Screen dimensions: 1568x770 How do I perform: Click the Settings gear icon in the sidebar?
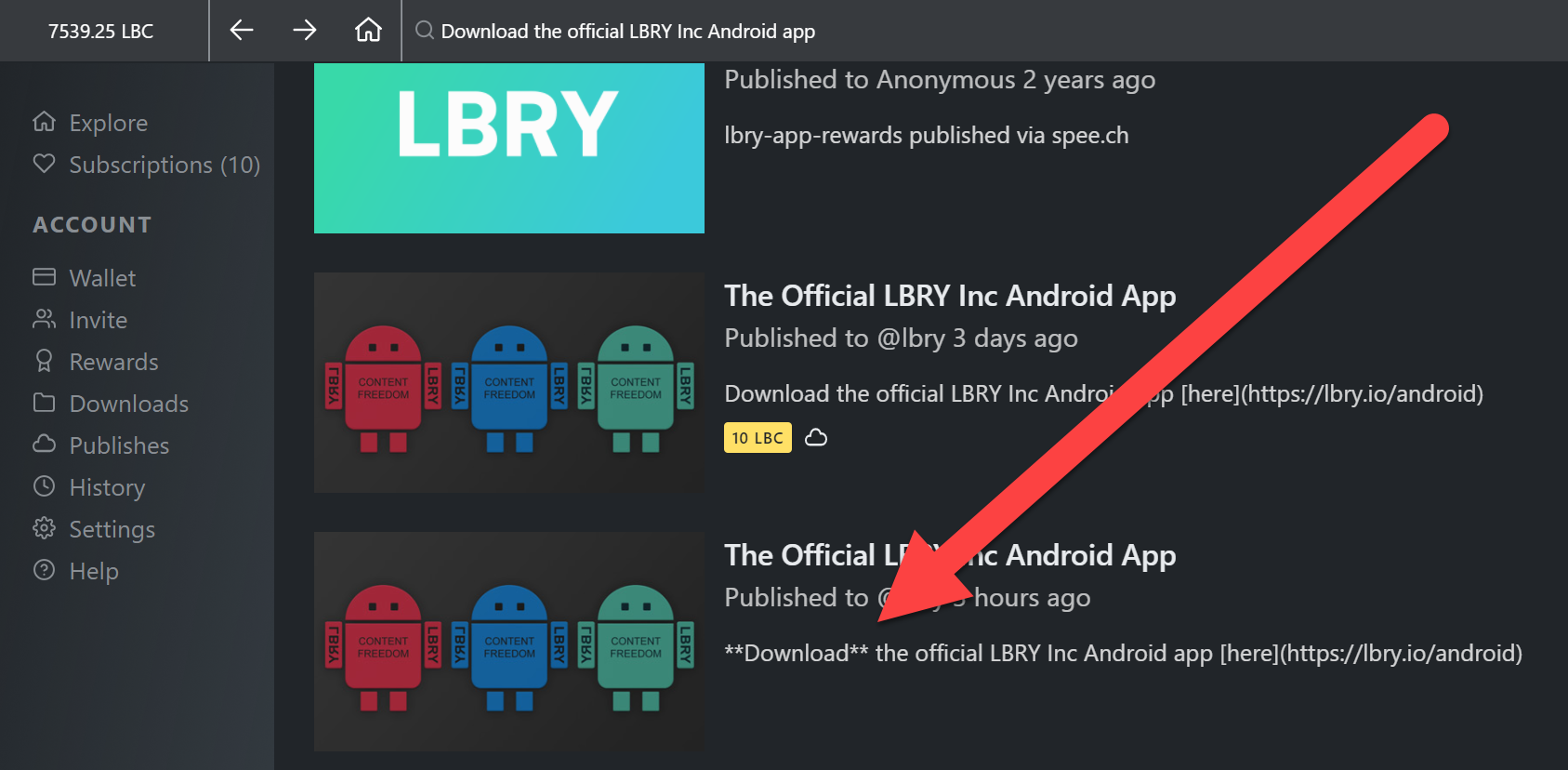pos(44,528)
